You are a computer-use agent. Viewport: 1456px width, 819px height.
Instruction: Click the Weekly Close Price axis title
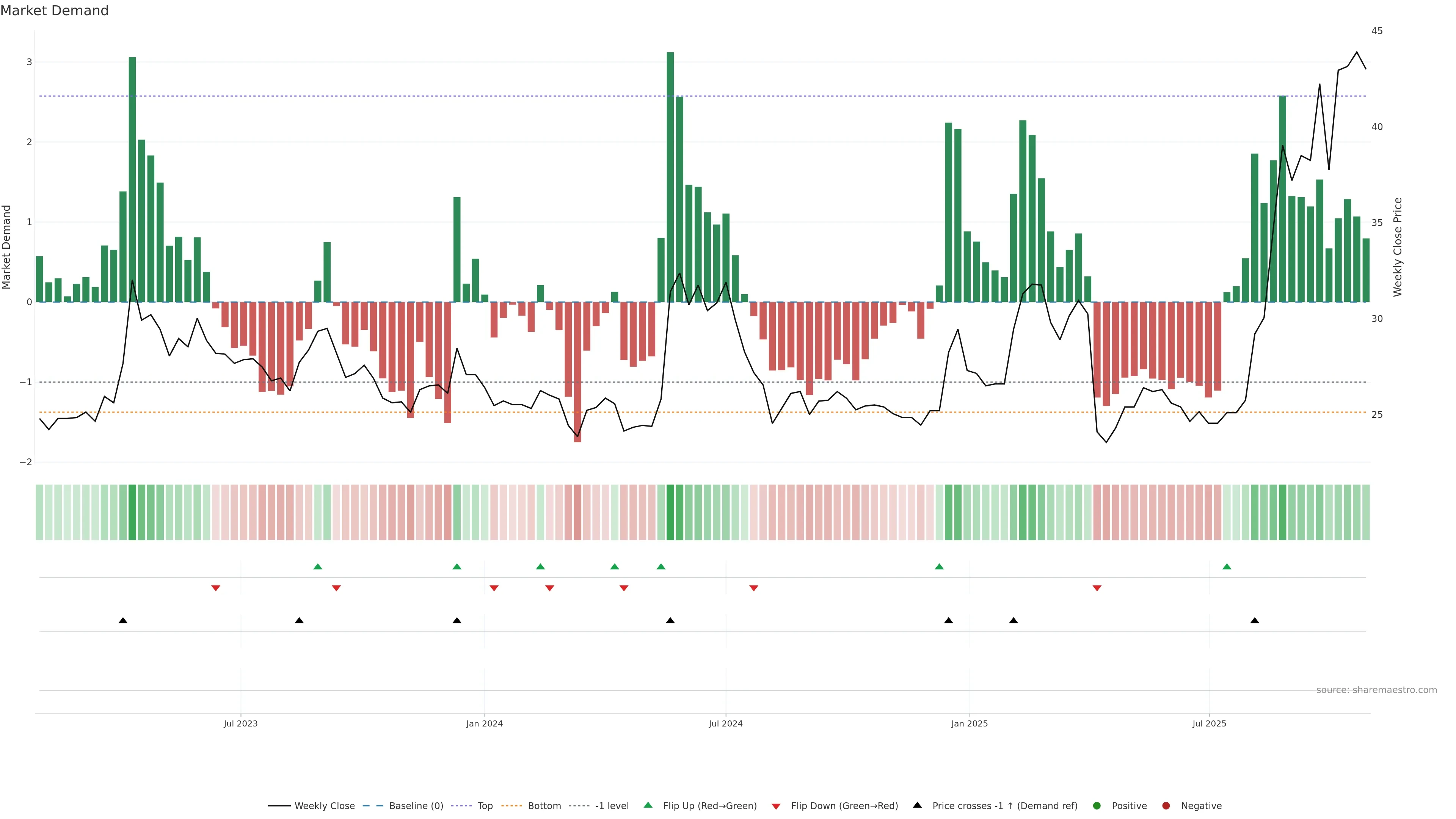pos(1398,247)
